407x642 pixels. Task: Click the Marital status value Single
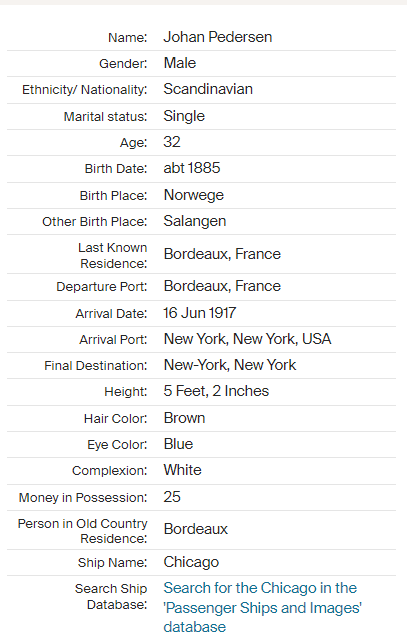click(x=184, y=116)
